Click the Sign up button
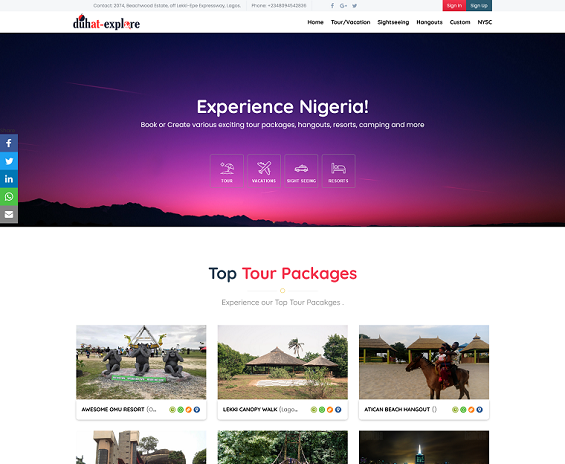 (x=479, y=5)
